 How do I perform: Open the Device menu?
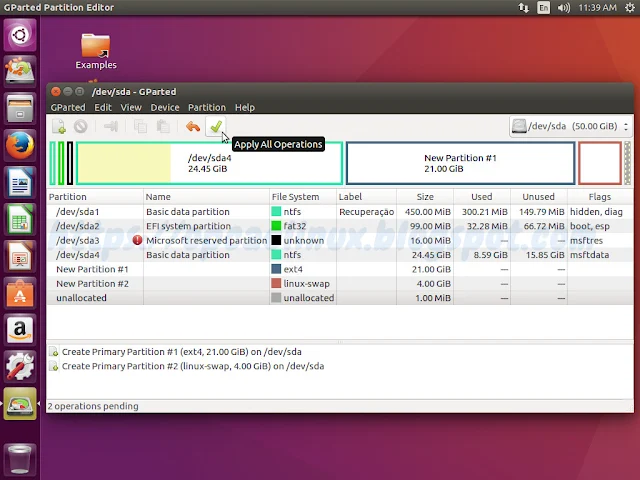(165, 107)
